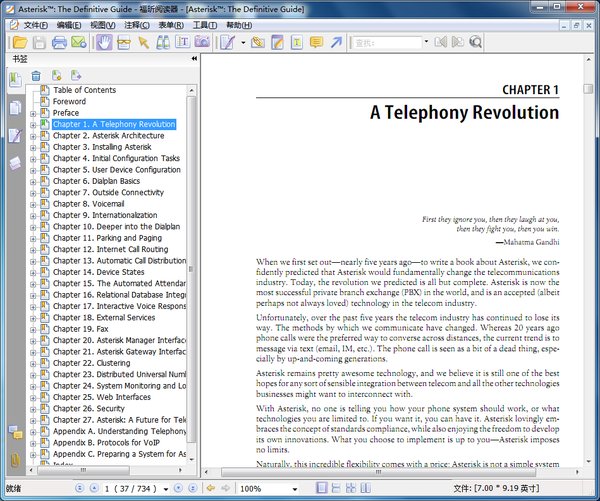The height and width of the screenshot is (501, 600).
Task: Open the Table of Contents bookmark
Action: click(x=84, y=90)
